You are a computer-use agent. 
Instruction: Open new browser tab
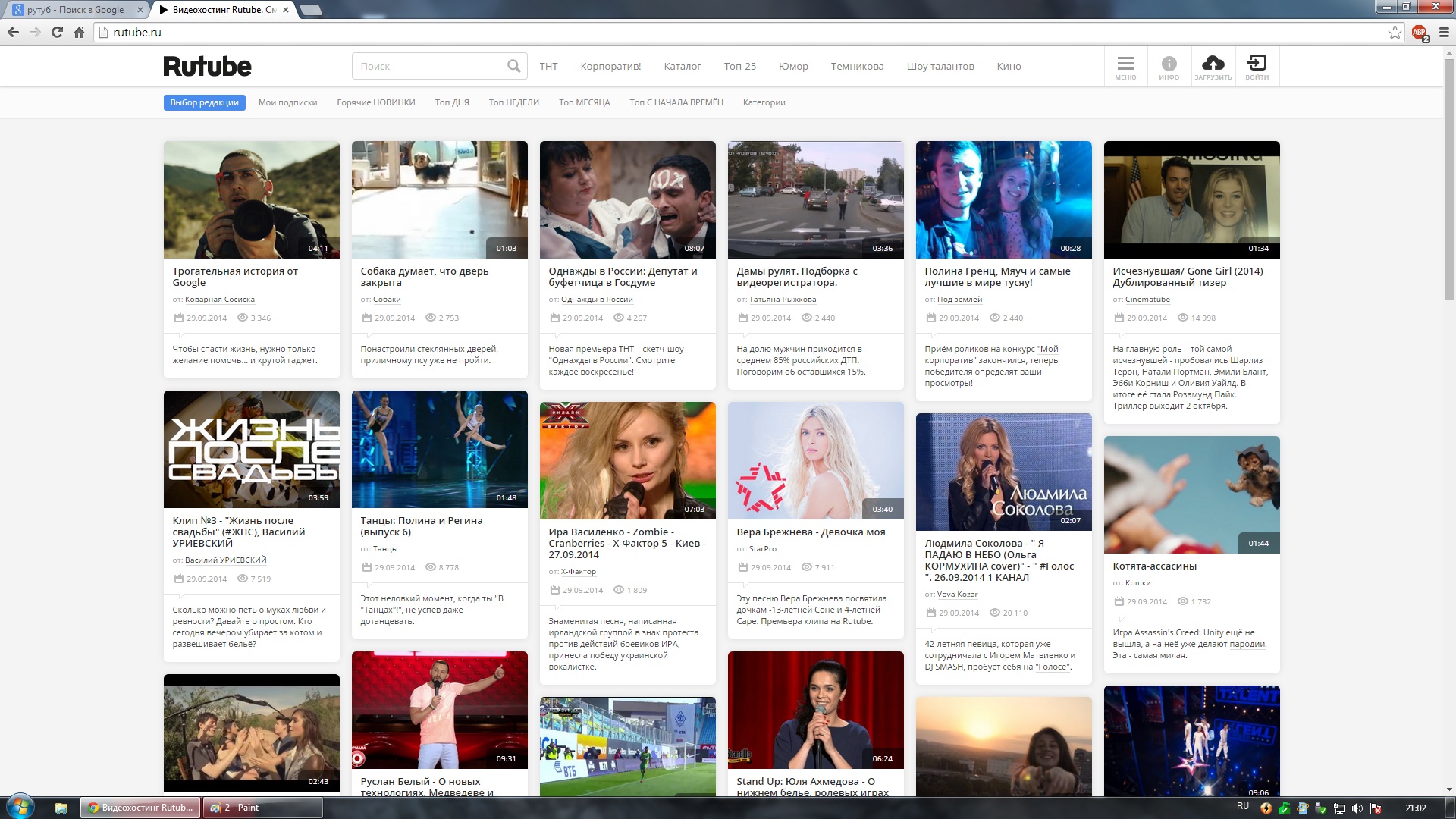click(x=311, y=10)
